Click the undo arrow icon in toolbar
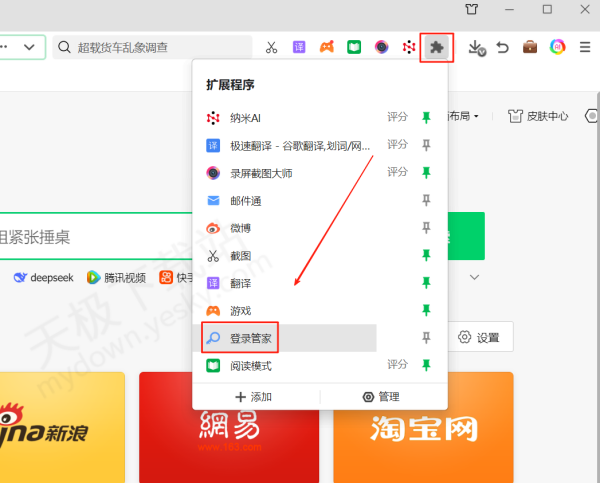600x483 pixels. click(x=503, y=47)
